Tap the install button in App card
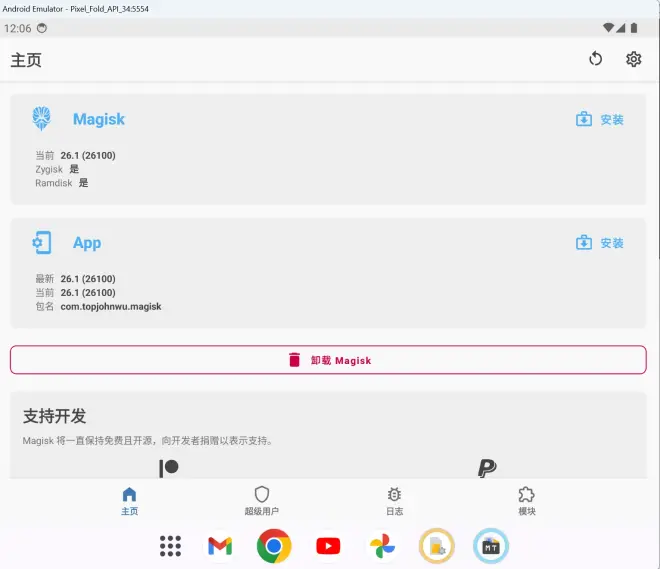Viewport: 660px width, 569px height. (600, 243)
